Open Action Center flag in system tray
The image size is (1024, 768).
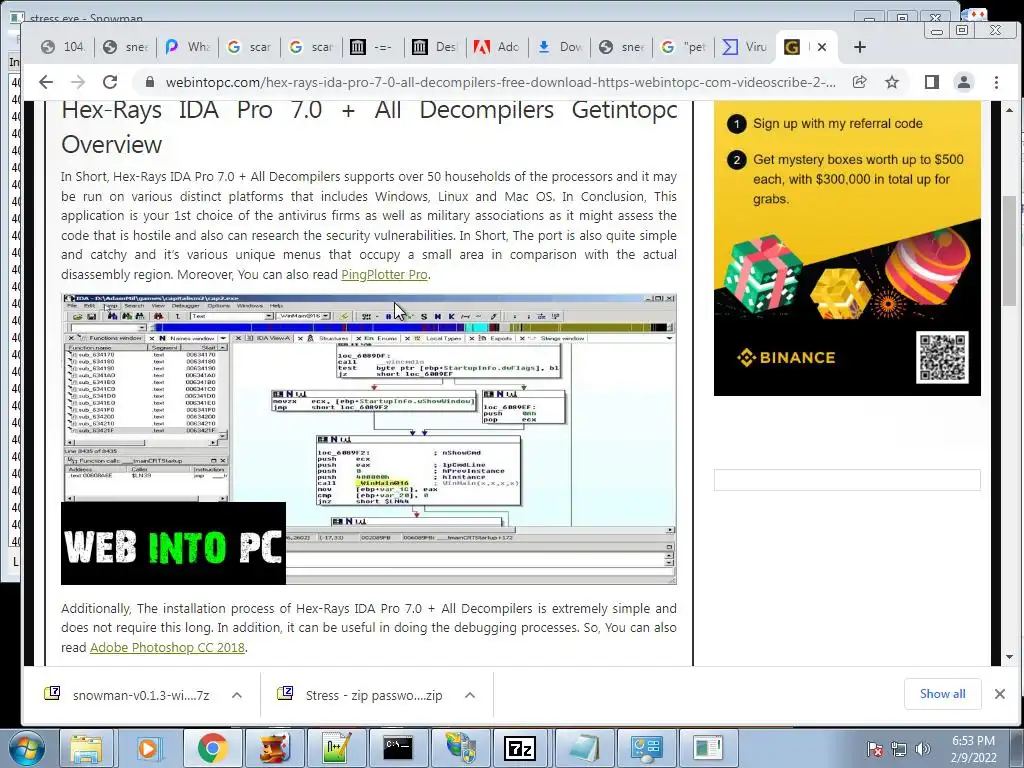pos(874,749)
